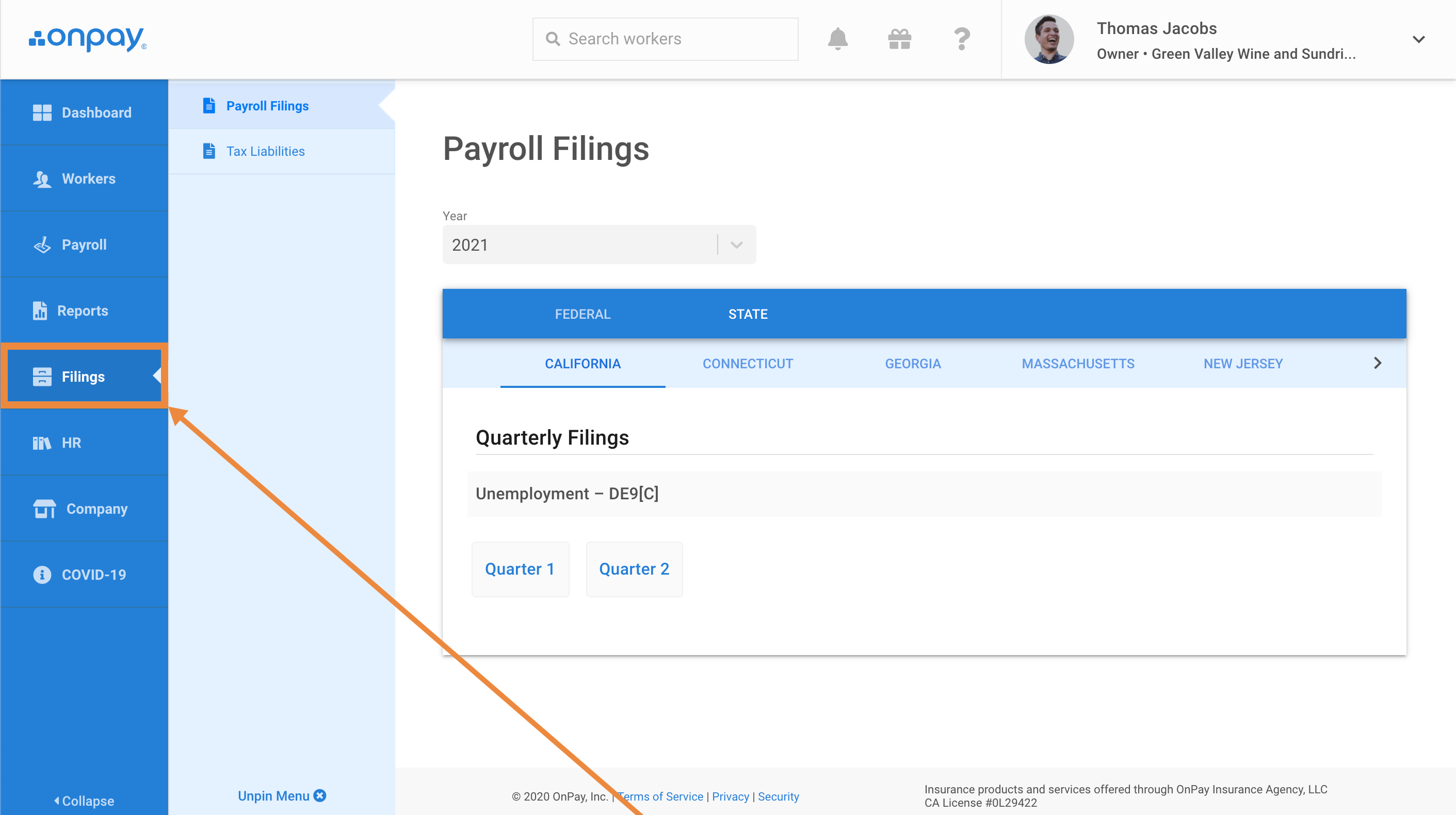
Task: Click the Payroll hand icon
Action: (42, 244)
